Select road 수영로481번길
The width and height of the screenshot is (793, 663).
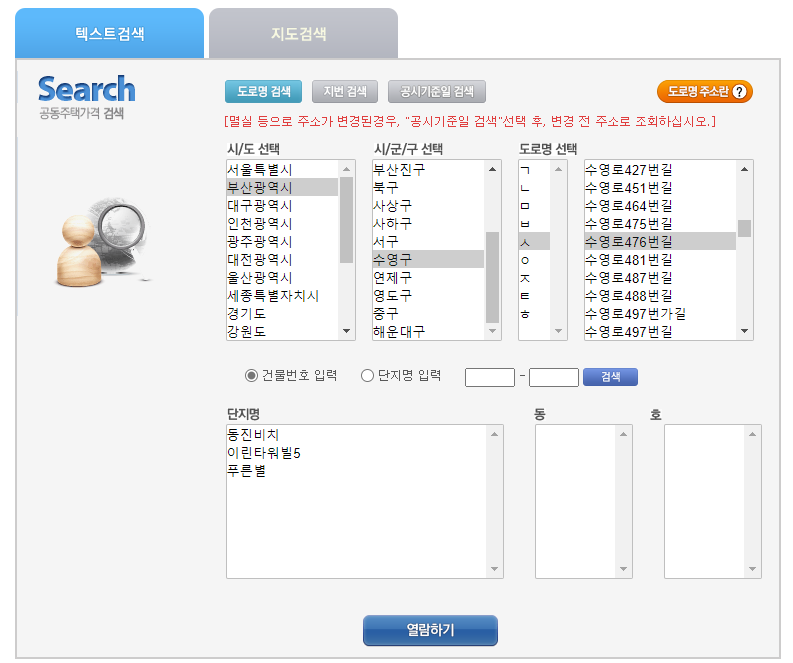pos(660,259)
